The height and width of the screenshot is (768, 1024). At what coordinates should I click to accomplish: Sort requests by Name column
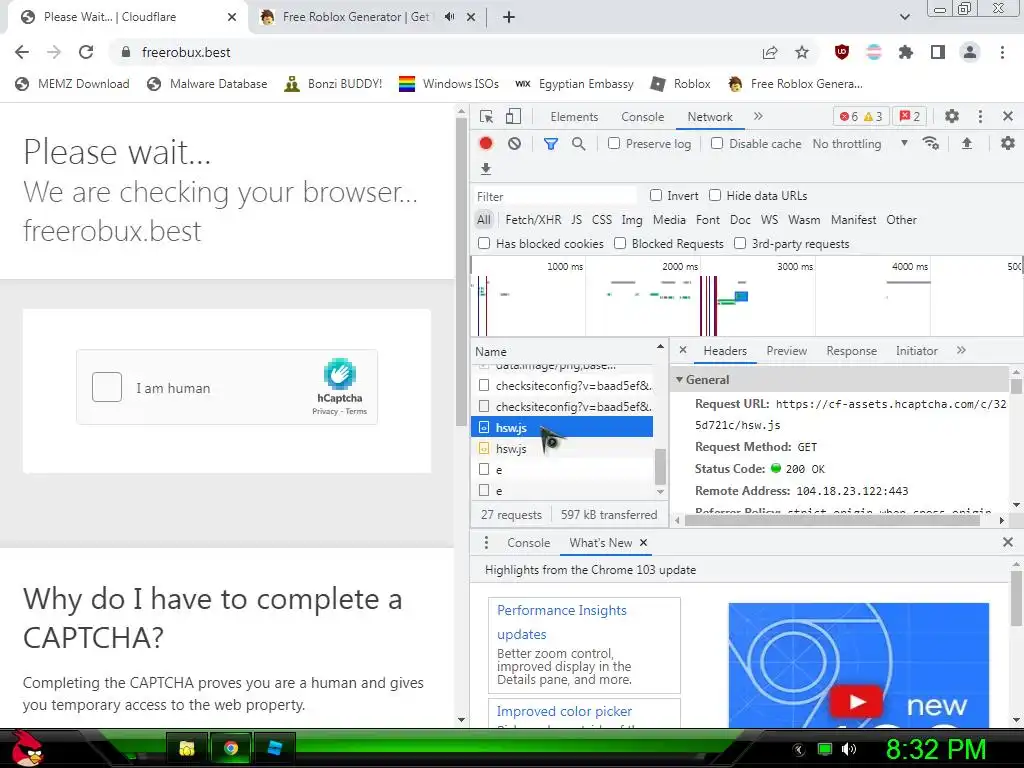[x=568, y=351]
